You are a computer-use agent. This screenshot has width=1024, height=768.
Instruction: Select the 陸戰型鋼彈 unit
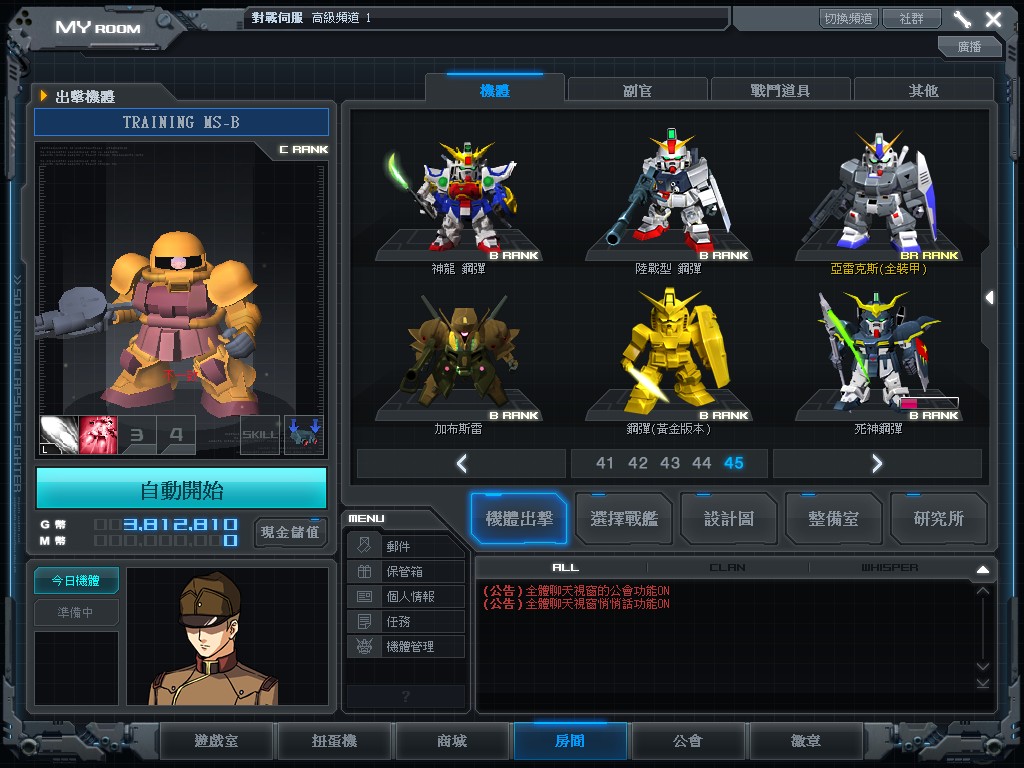click(x=669, y=200)
